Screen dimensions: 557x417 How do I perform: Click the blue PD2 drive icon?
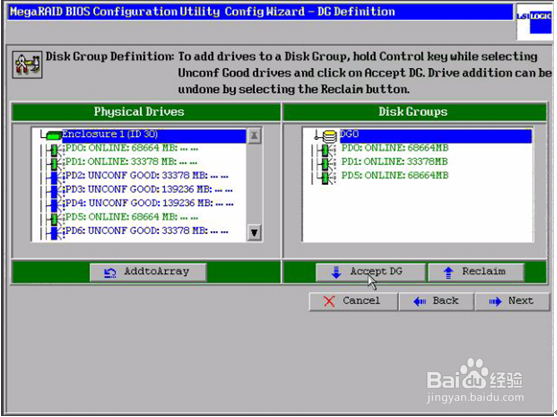[54, 177]
